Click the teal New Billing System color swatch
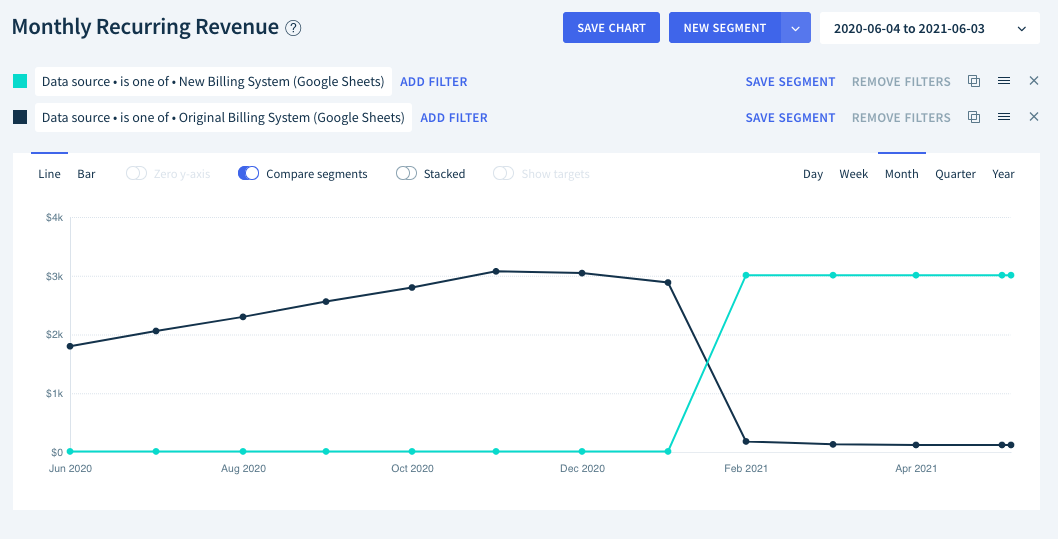Screen dimensions: 1058x539 [20, 82]
